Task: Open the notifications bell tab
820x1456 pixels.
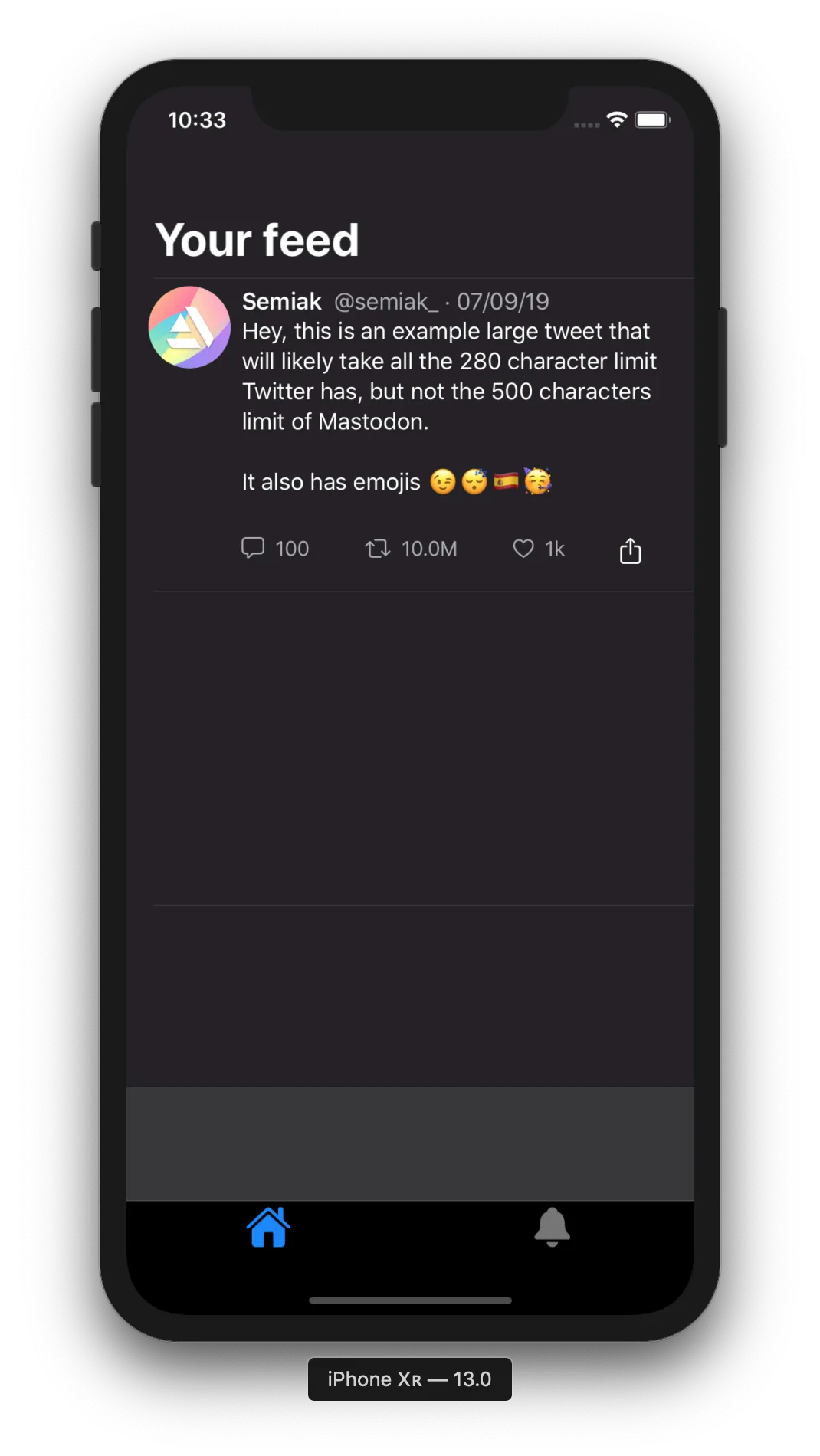Action: coord(552,1227)
